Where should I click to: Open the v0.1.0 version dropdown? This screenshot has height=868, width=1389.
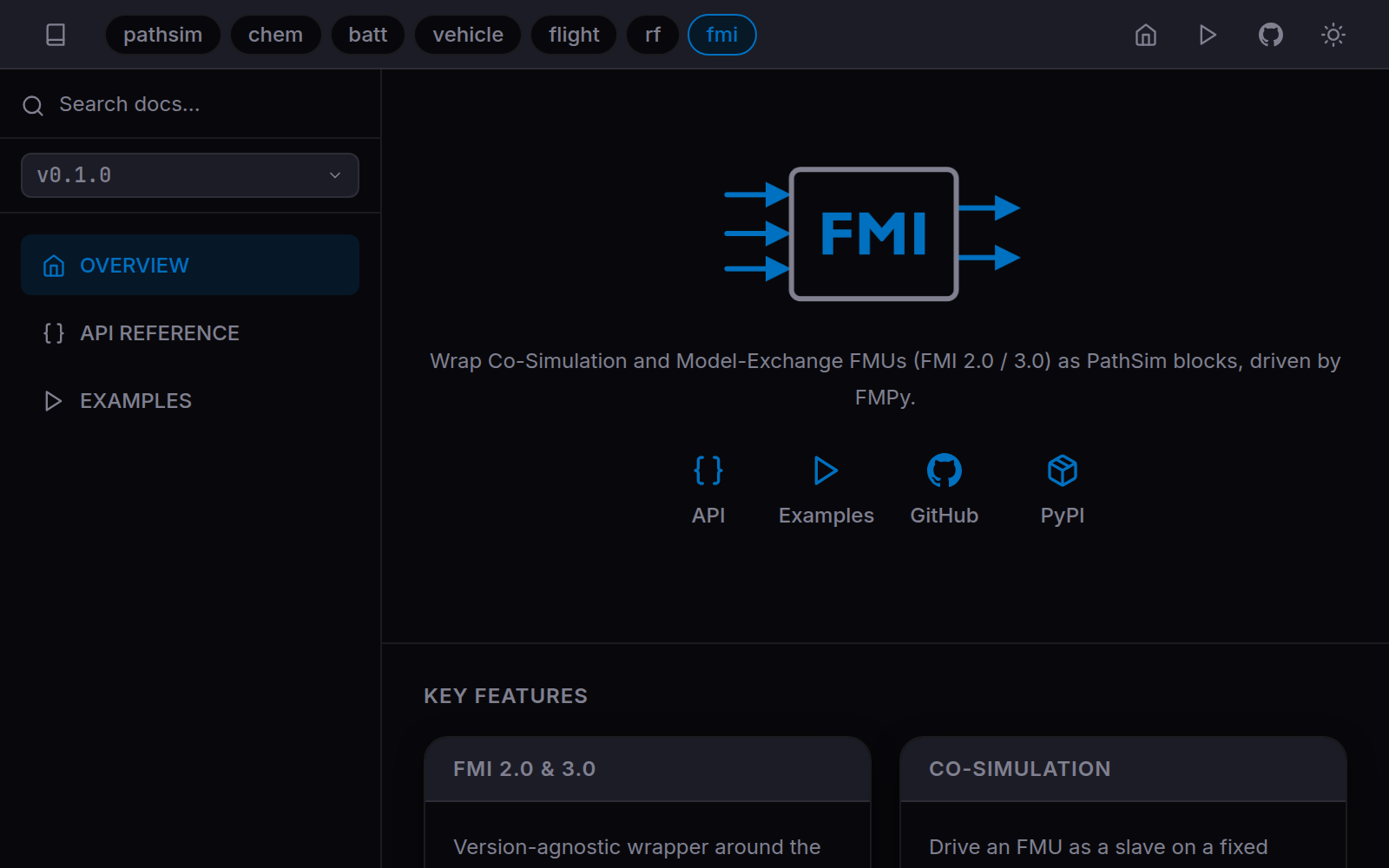[x=190, y=175]
